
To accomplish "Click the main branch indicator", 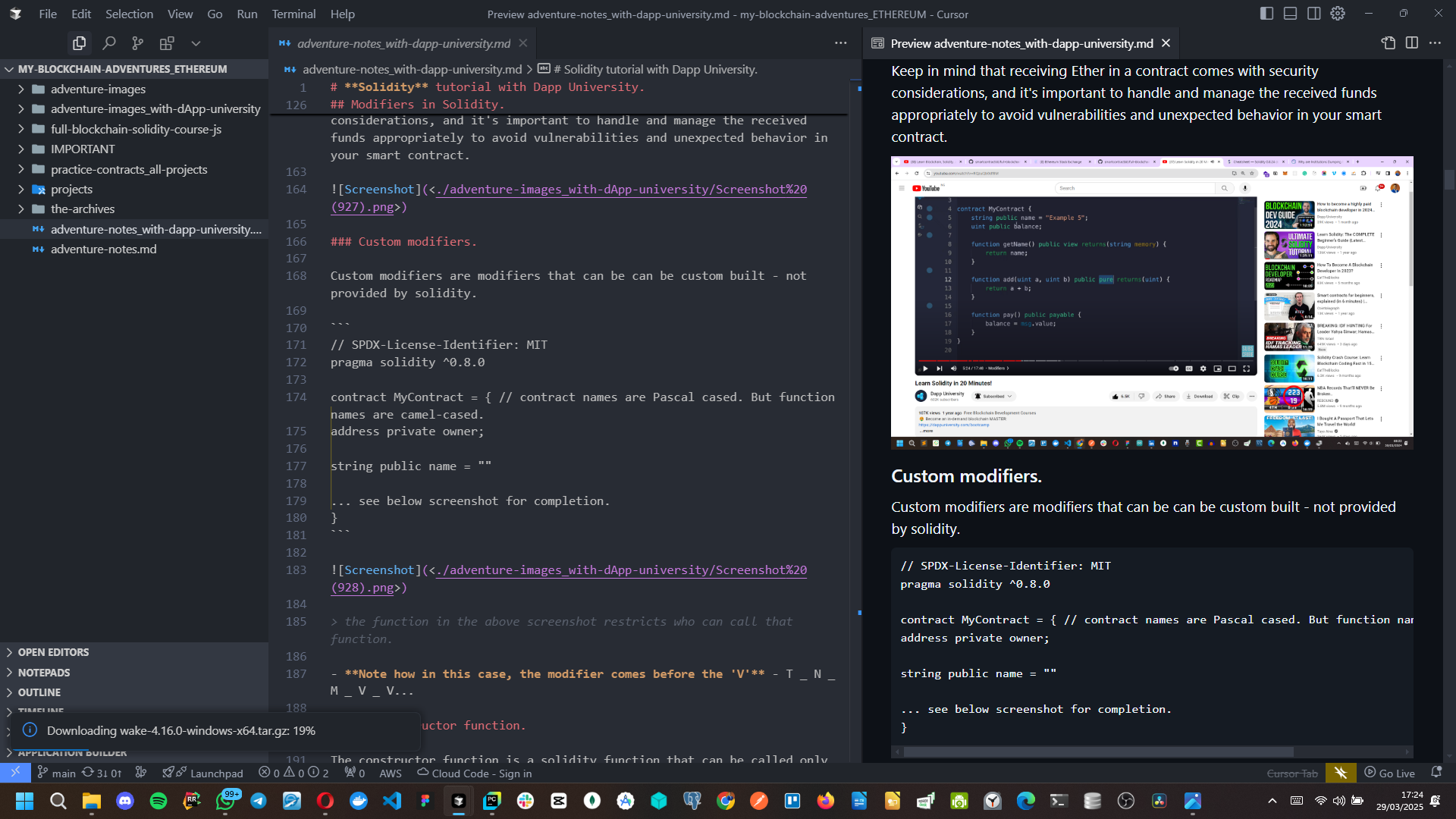I will click(57, 773).
